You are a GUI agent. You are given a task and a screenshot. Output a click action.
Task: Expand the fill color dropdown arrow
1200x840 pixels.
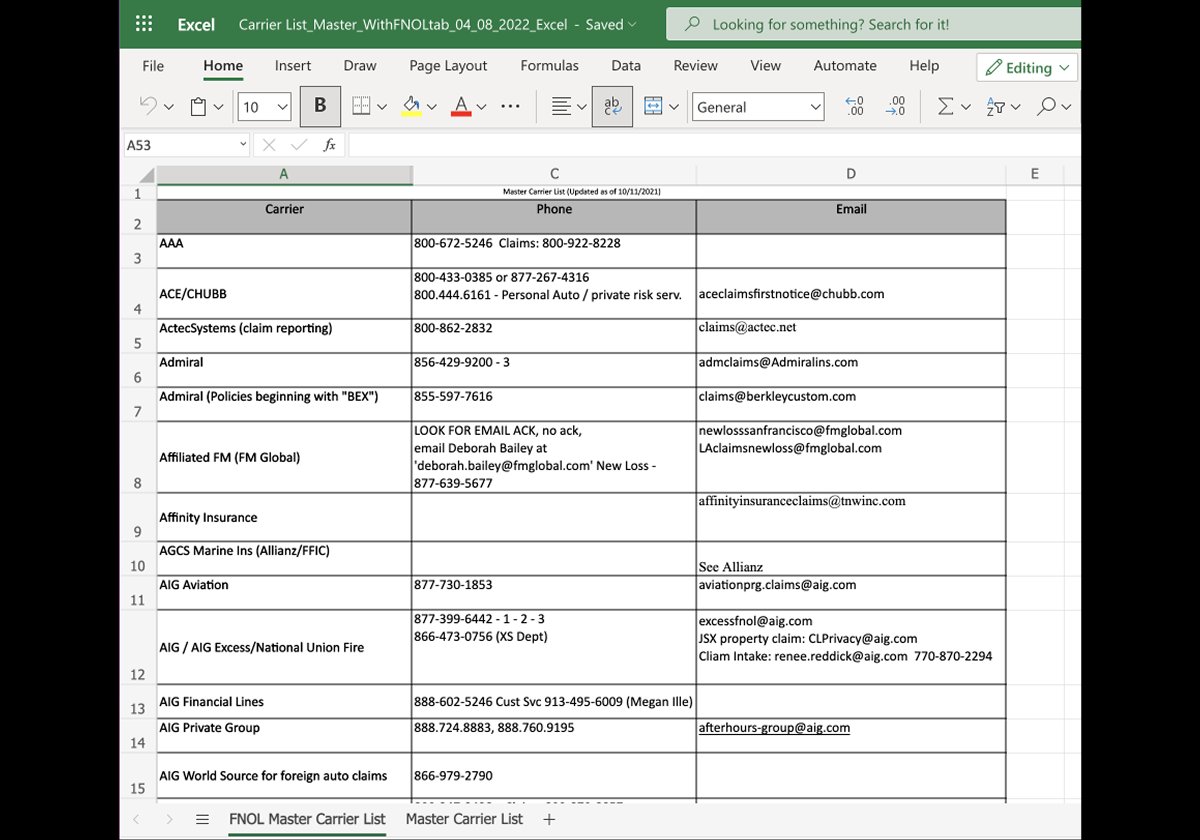coord(432,107)
